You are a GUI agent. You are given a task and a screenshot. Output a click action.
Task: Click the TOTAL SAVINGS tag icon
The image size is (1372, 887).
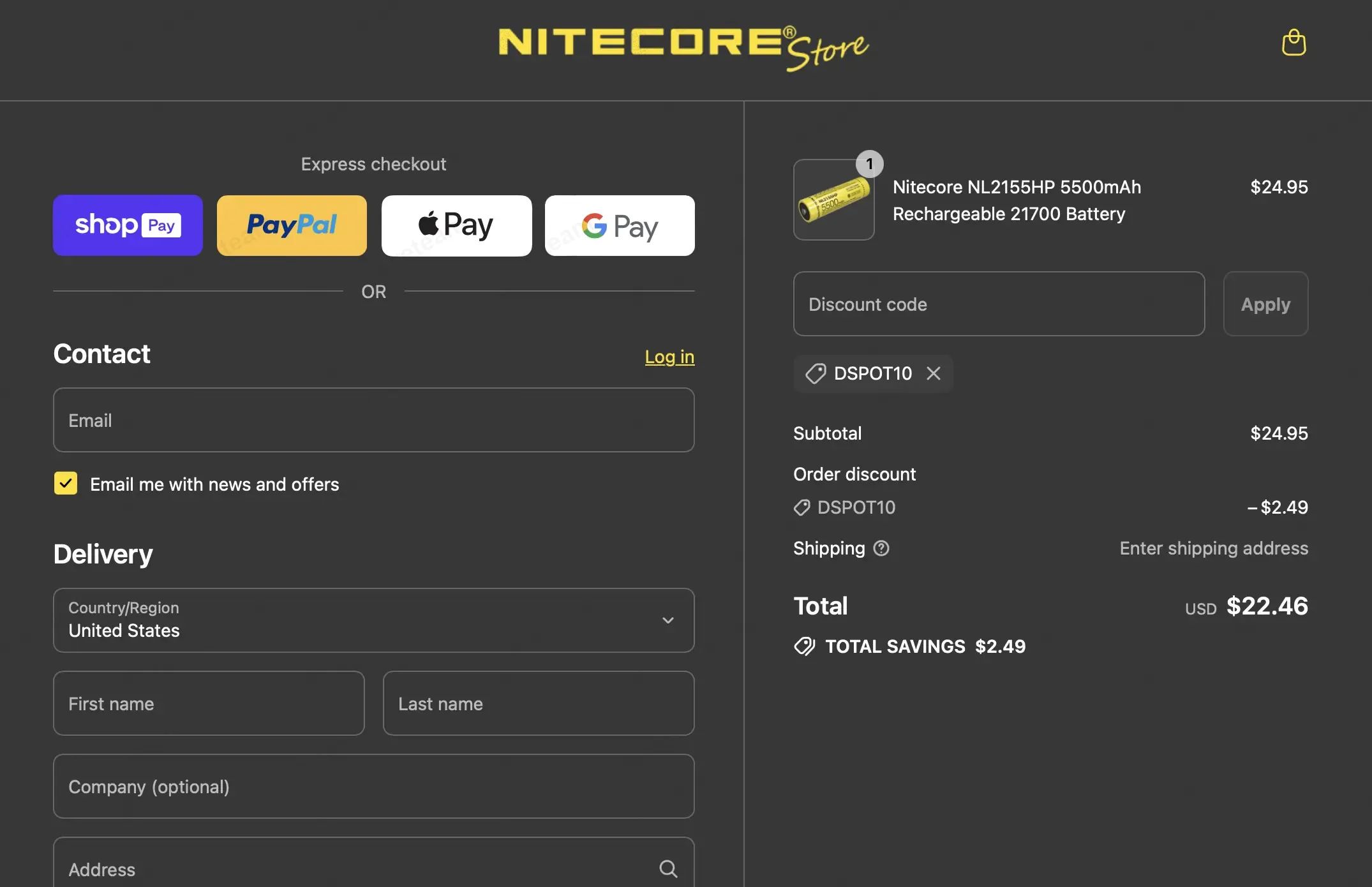pos(805,646)
